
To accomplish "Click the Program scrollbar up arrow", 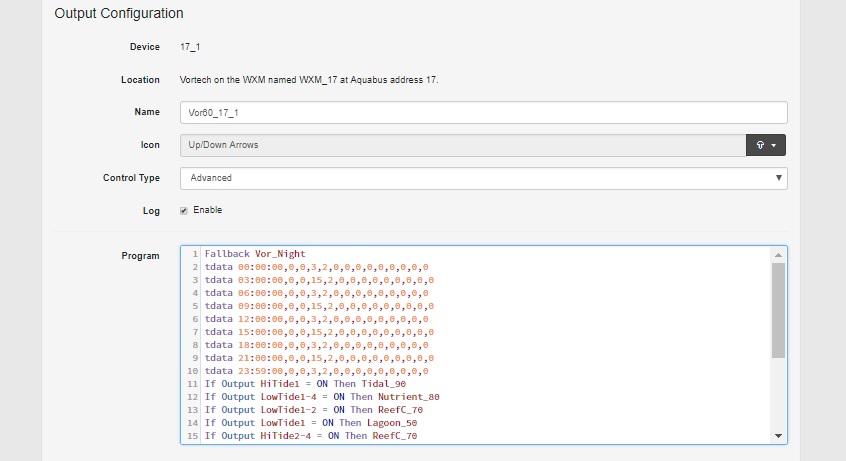I will (x=778, y=255).
